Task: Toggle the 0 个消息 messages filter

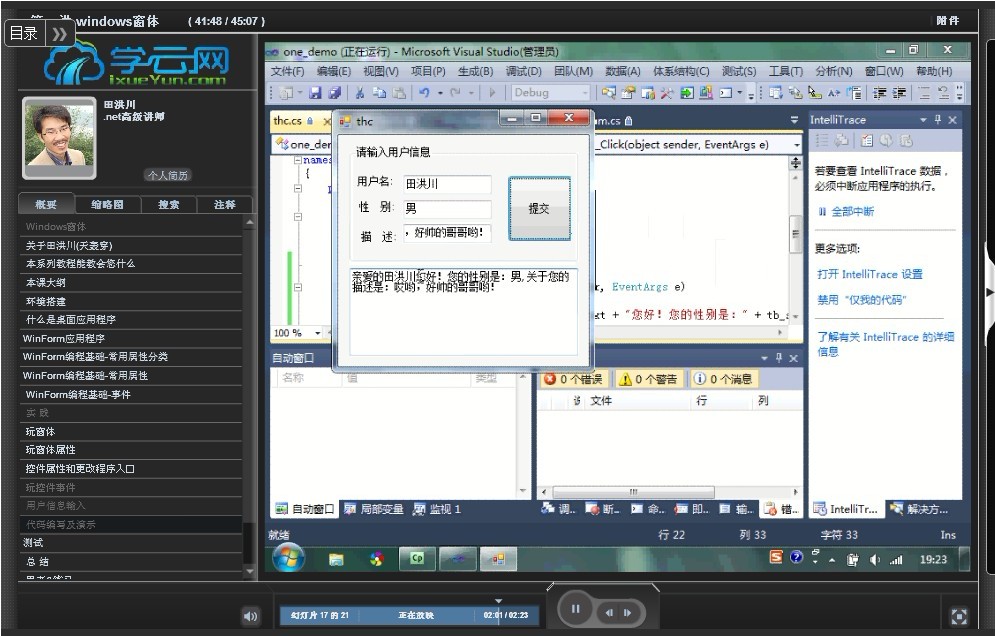Action: [723, 379]
